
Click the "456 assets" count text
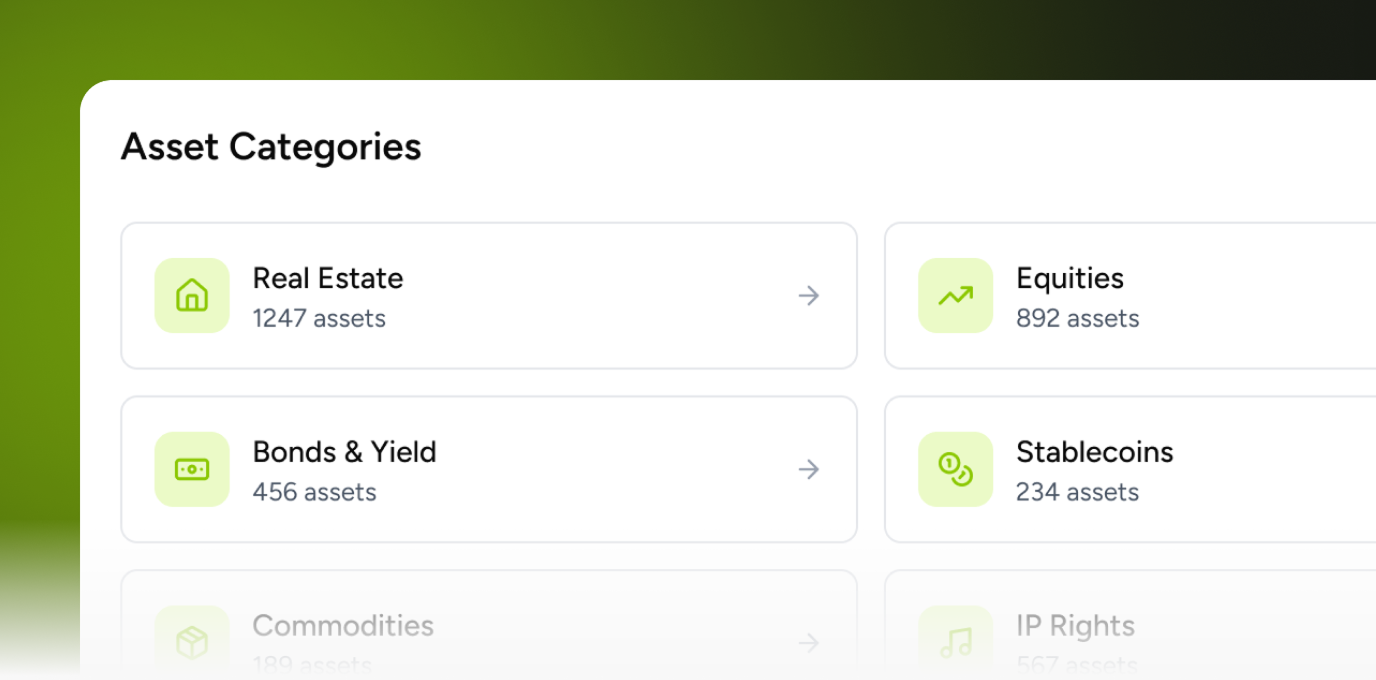tap(314, 492)
